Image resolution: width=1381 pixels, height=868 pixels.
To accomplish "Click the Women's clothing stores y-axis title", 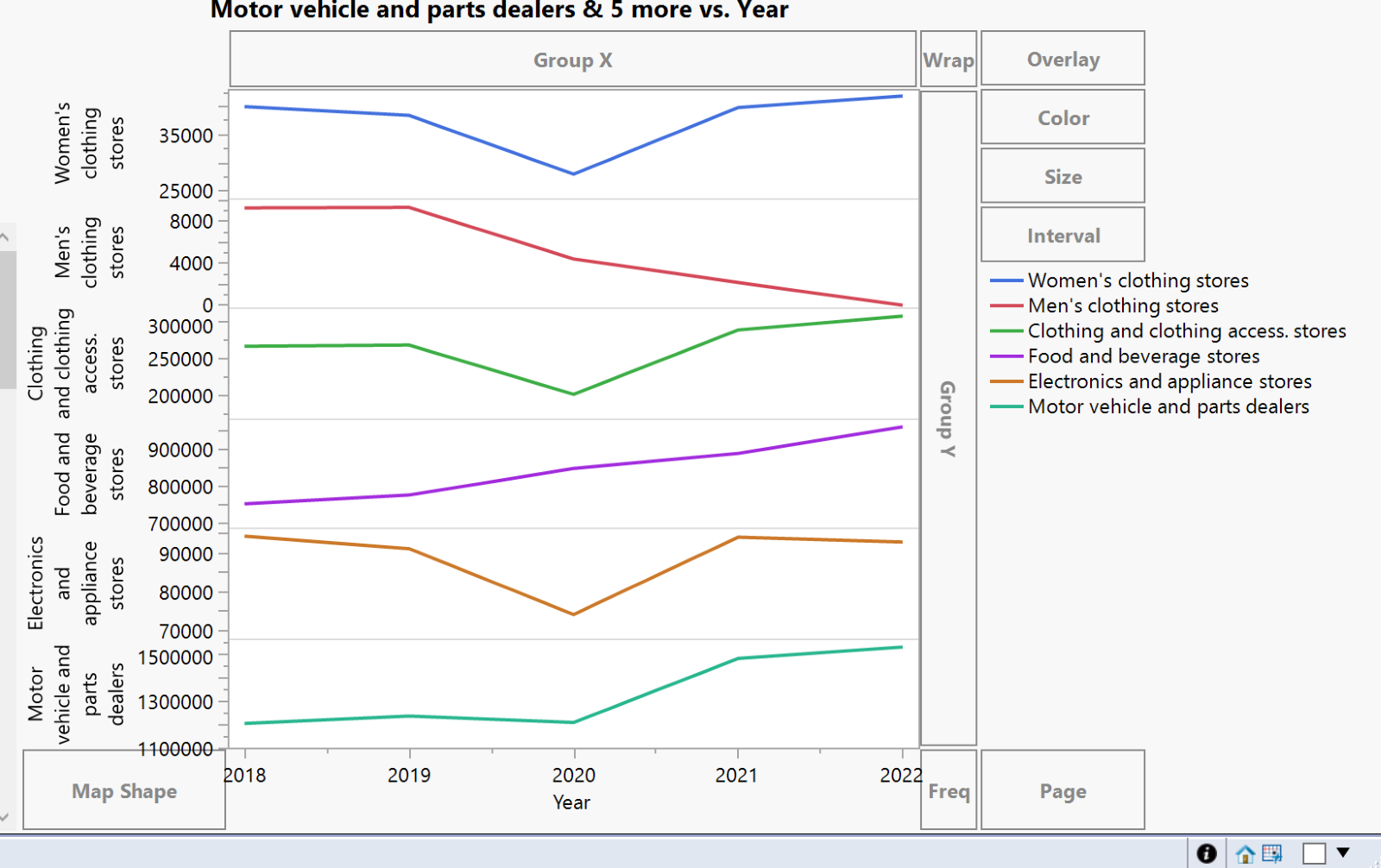I will [x=89, y=143].
